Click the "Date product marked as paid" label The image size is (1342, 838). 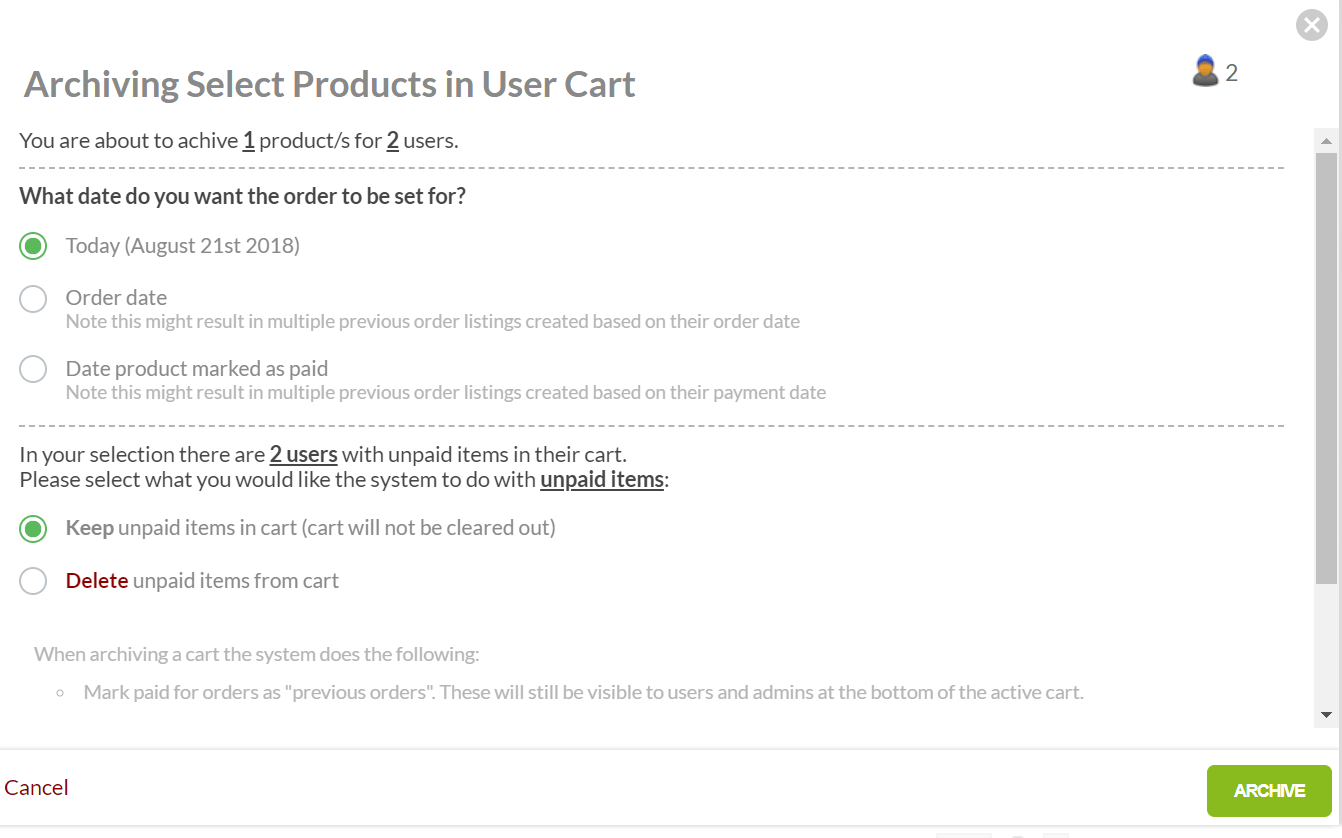click(197, 369)
